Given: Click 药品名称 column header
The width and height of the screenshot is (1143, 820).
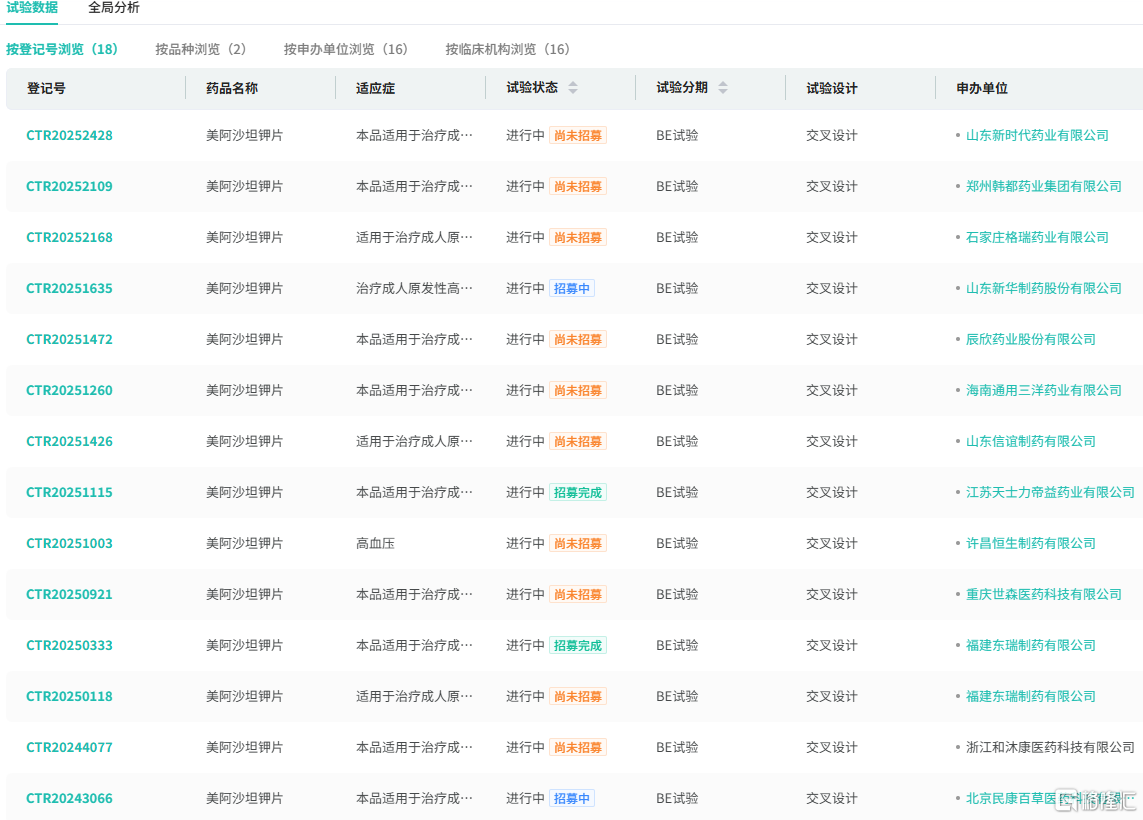Looking at the screenshot, I should pos(232,88).
